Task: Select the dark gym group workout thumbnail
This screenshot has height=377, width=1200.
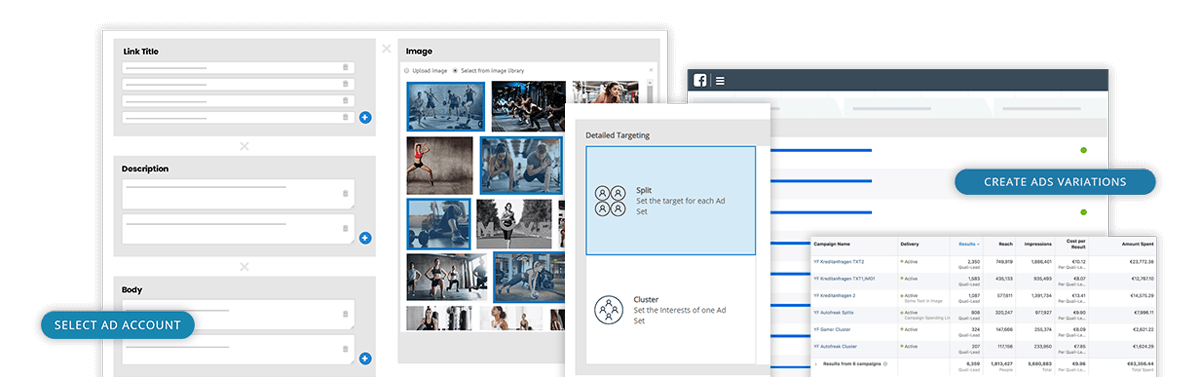Action: 529,106
